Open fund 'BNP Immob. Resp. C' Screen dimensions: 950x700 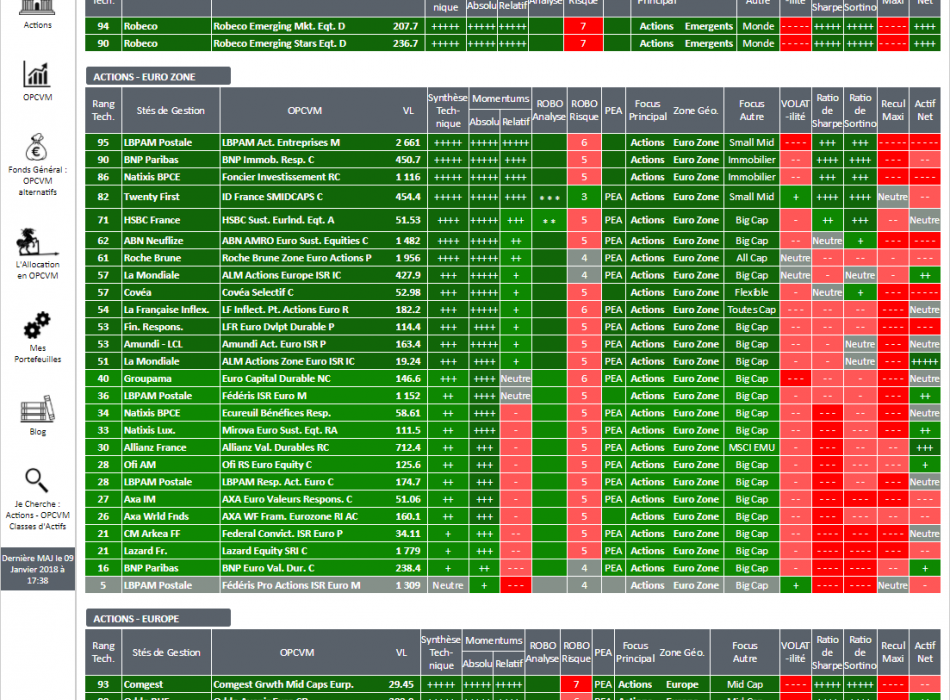268,159
